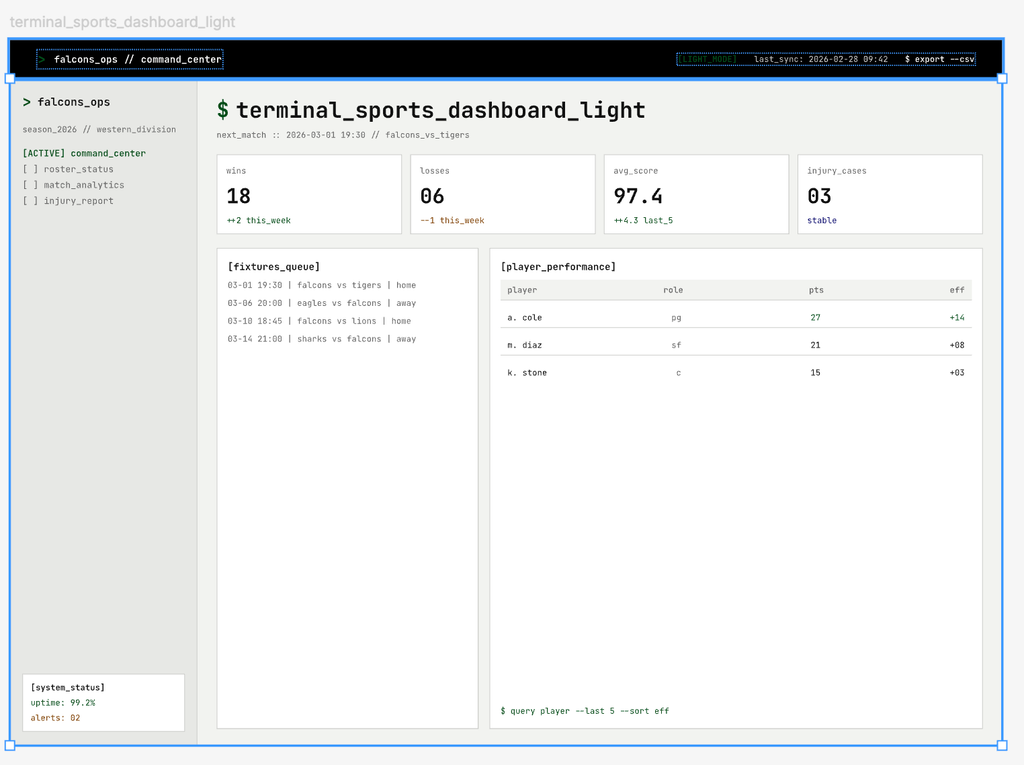
Task: Sort table by the eff column header
Action: click(957, 290)
